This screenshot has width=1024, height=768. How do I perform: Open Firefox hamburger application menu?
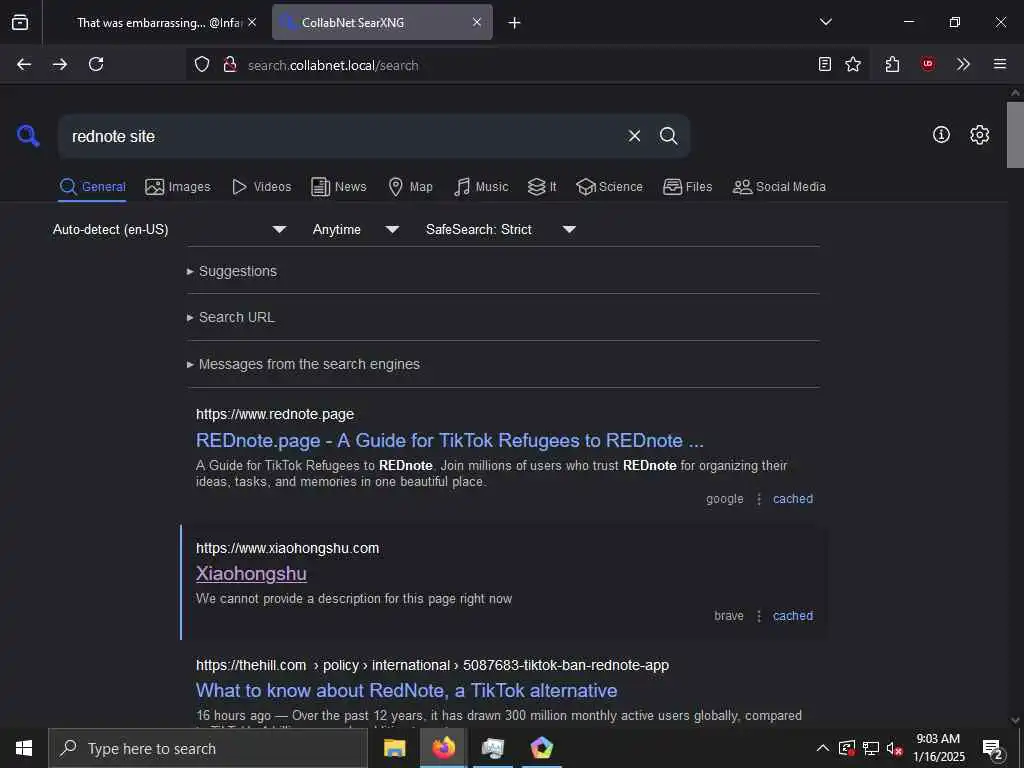(x=1000, y=64)
